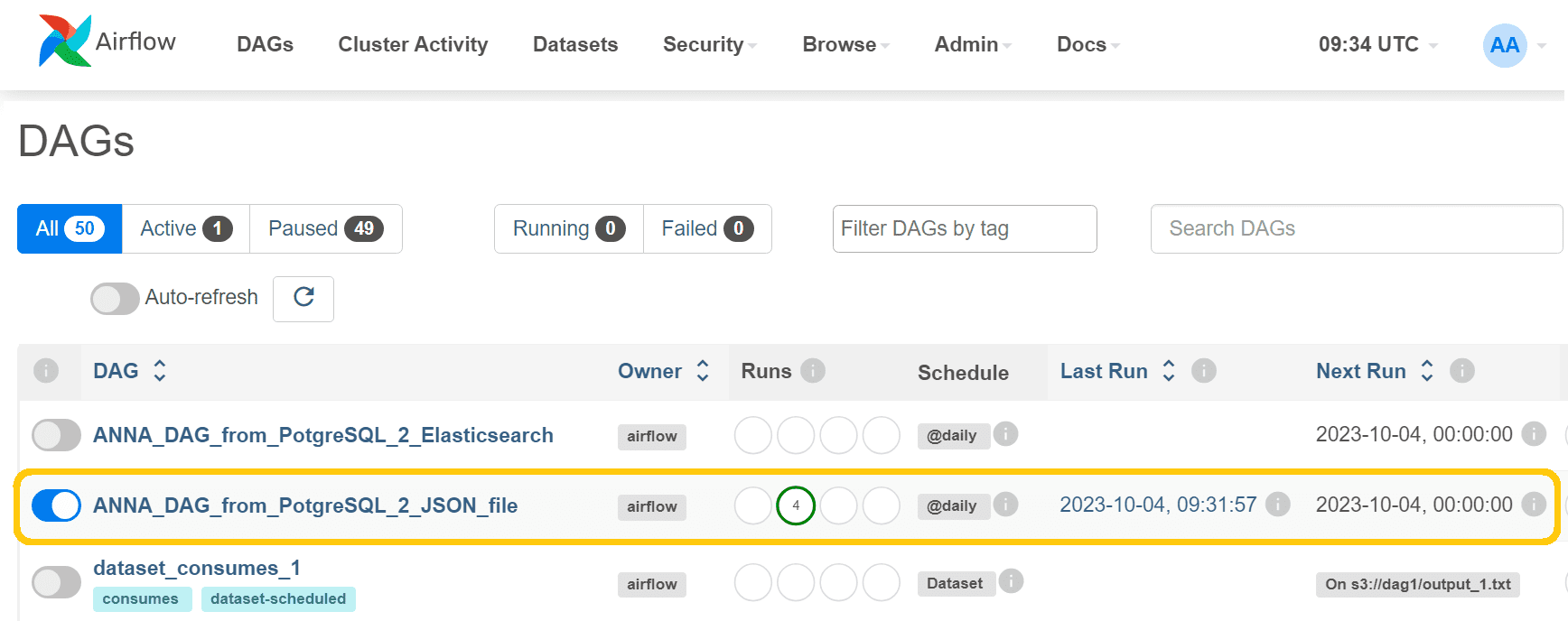Open the Security dropdown menu

[x=710, y=44]
